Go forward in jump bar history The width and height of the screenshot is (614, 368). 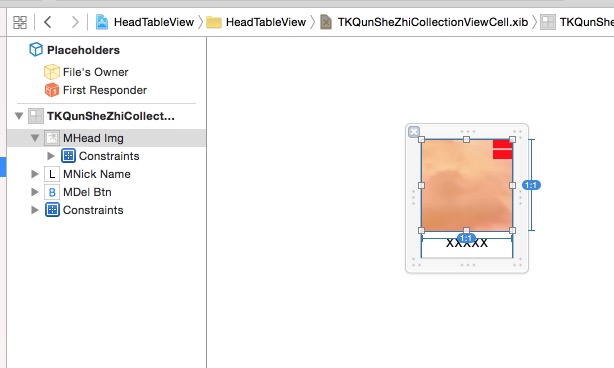click(75, 22)
